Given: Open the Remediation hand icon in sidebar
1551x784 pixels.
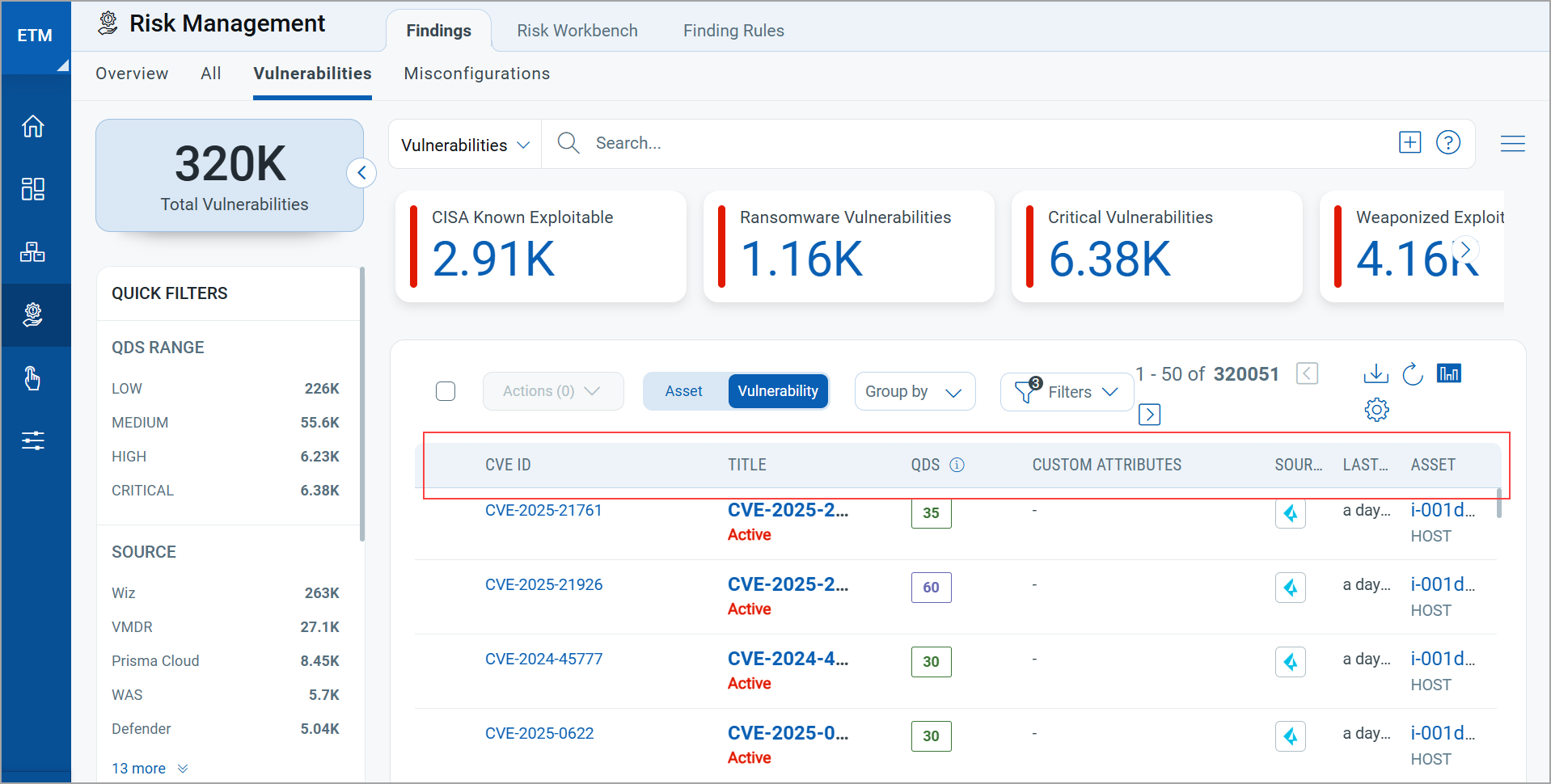Looking at the screenshot, I should click(x=33, y=377).
